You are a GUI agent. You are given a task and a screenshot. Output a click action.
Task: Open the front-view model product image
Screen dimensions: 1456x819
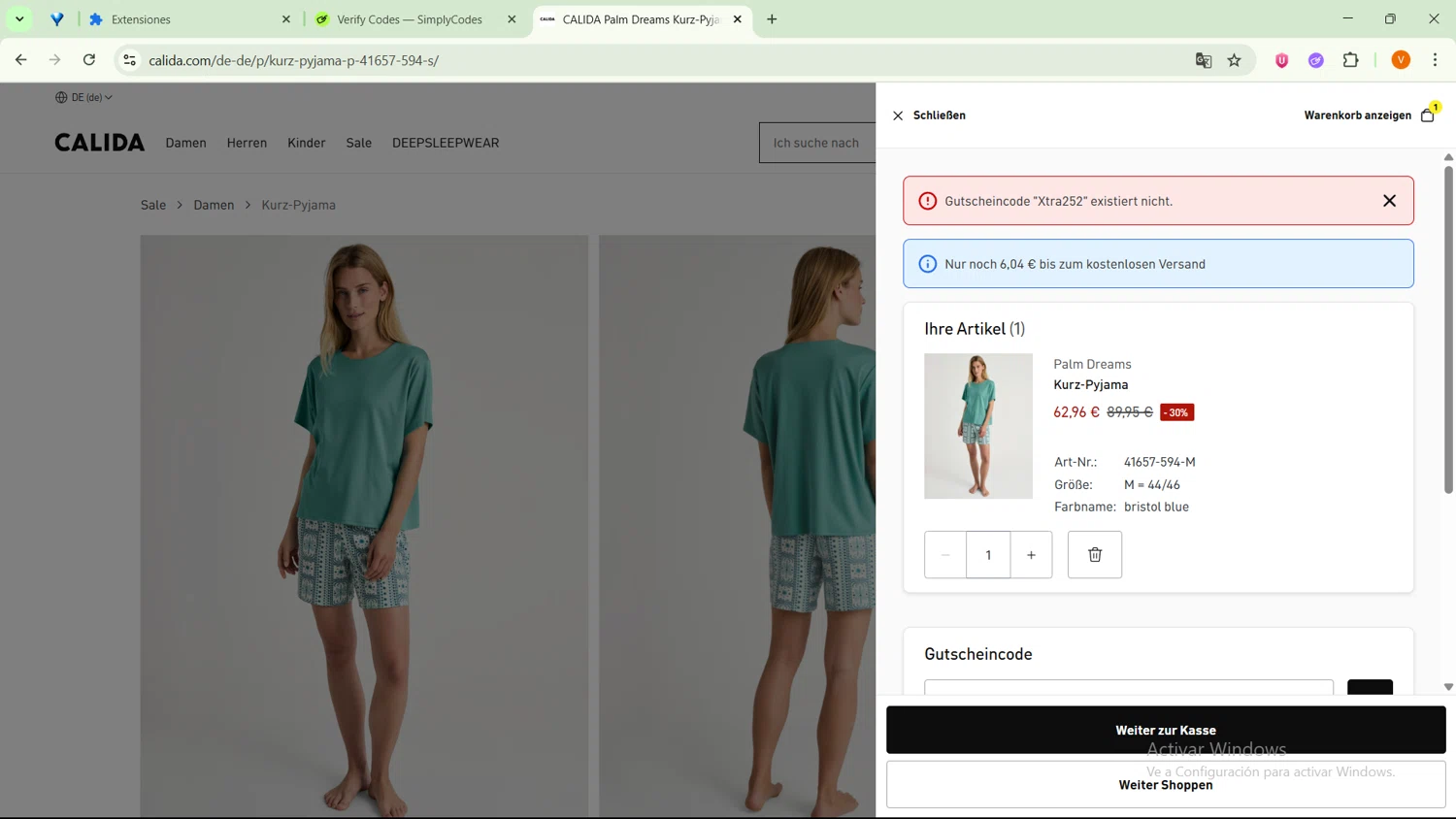point(364,526)
